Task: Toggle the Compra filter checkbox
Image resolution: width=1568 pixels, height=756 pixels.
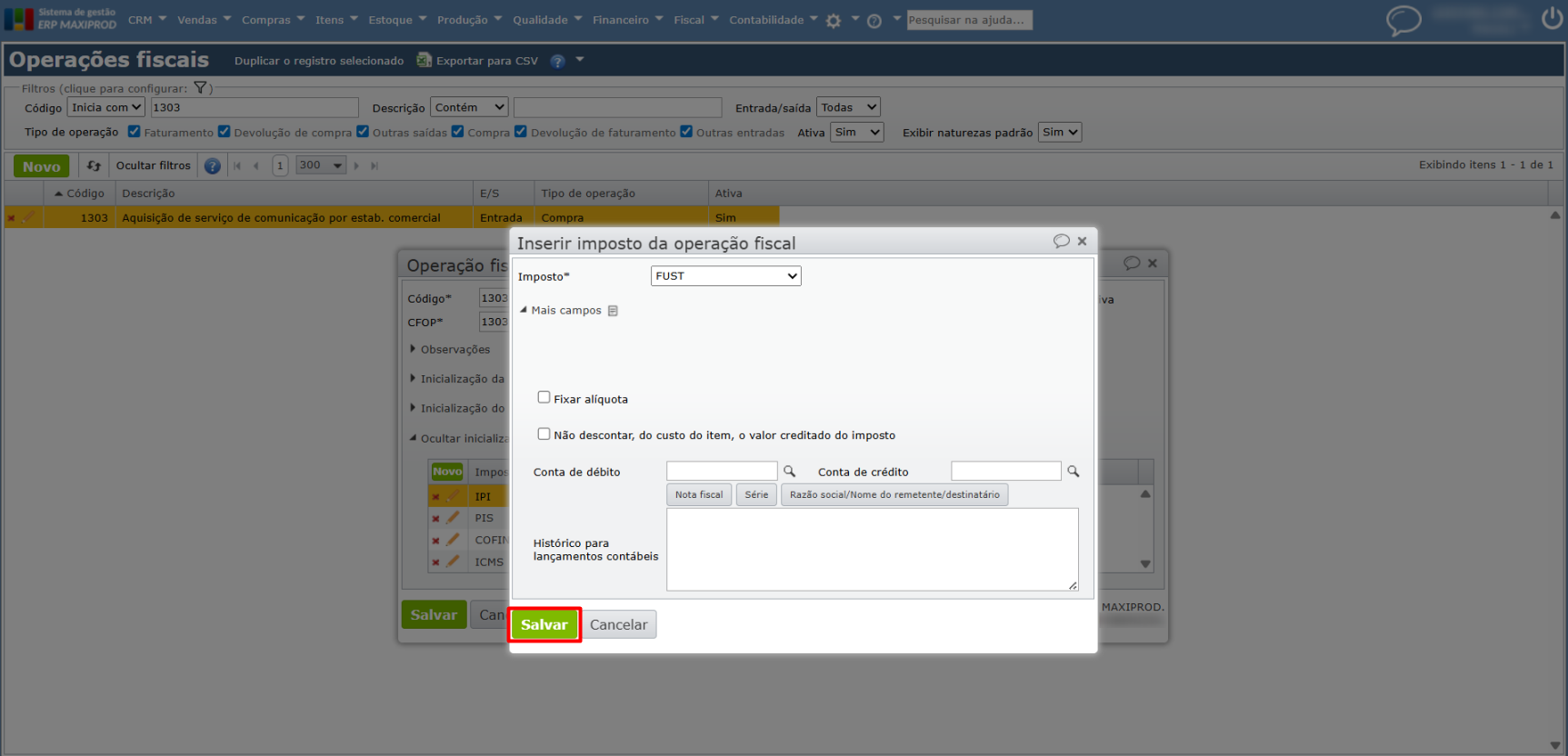Action: tap(457, 132)
